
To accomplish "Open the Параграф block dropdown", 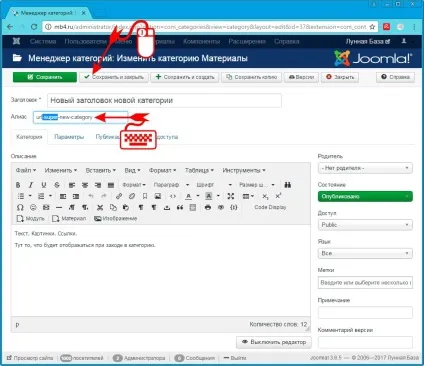I will 171,185.
